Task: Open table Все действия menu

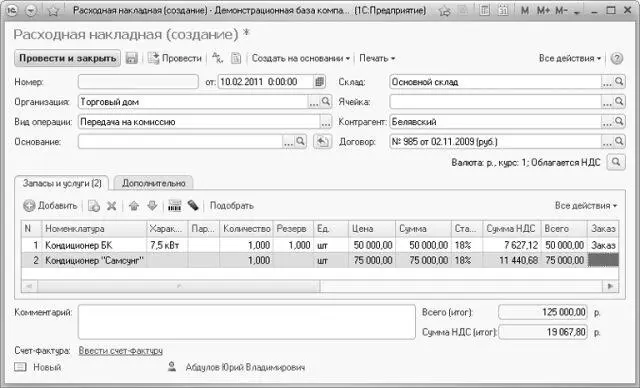Action: pyautogui.click(x=586, y=206)
